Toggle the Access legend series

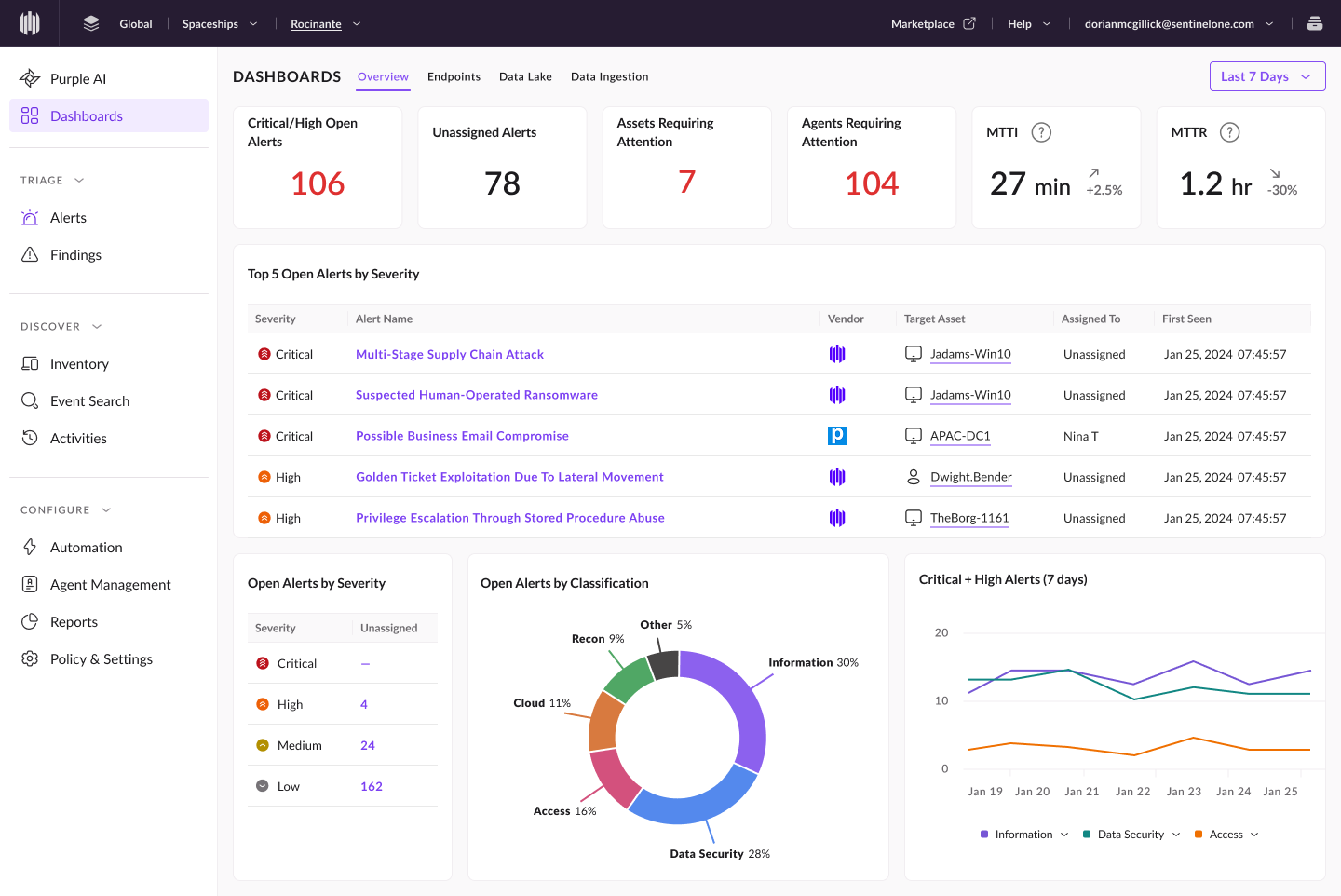point(1226,835)
